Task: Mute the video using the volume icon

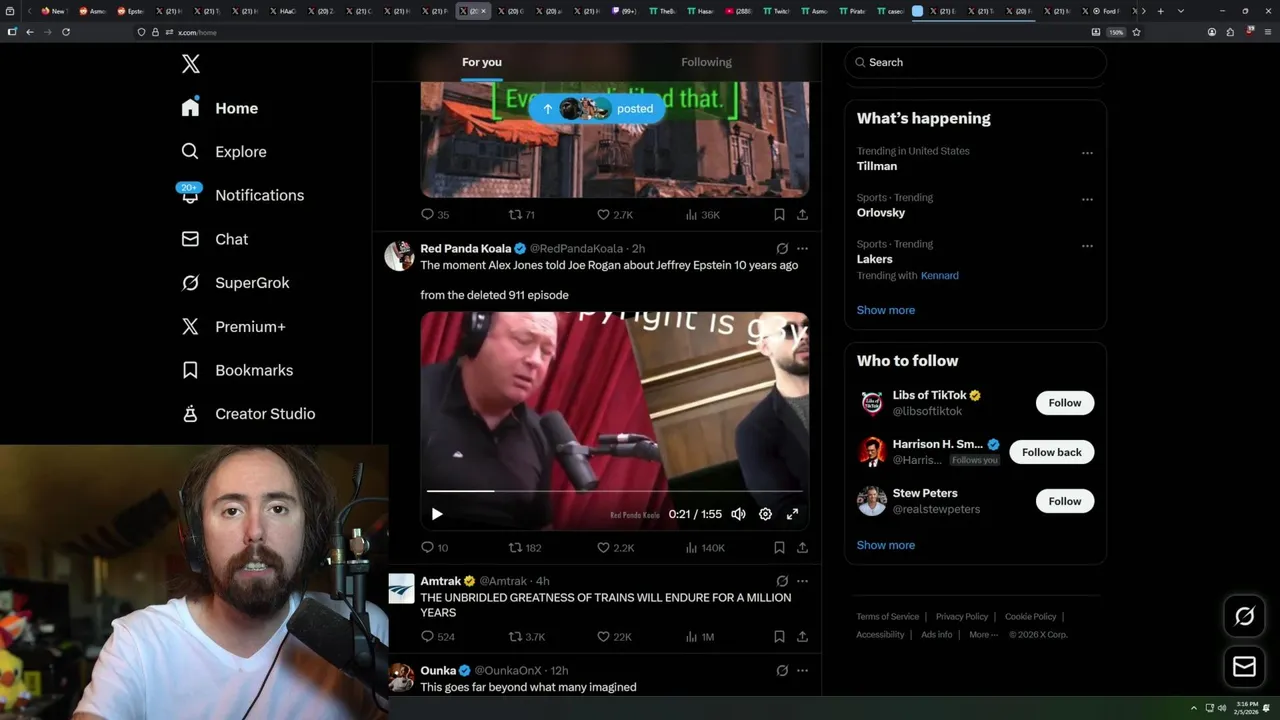Action: click(738, 514)
